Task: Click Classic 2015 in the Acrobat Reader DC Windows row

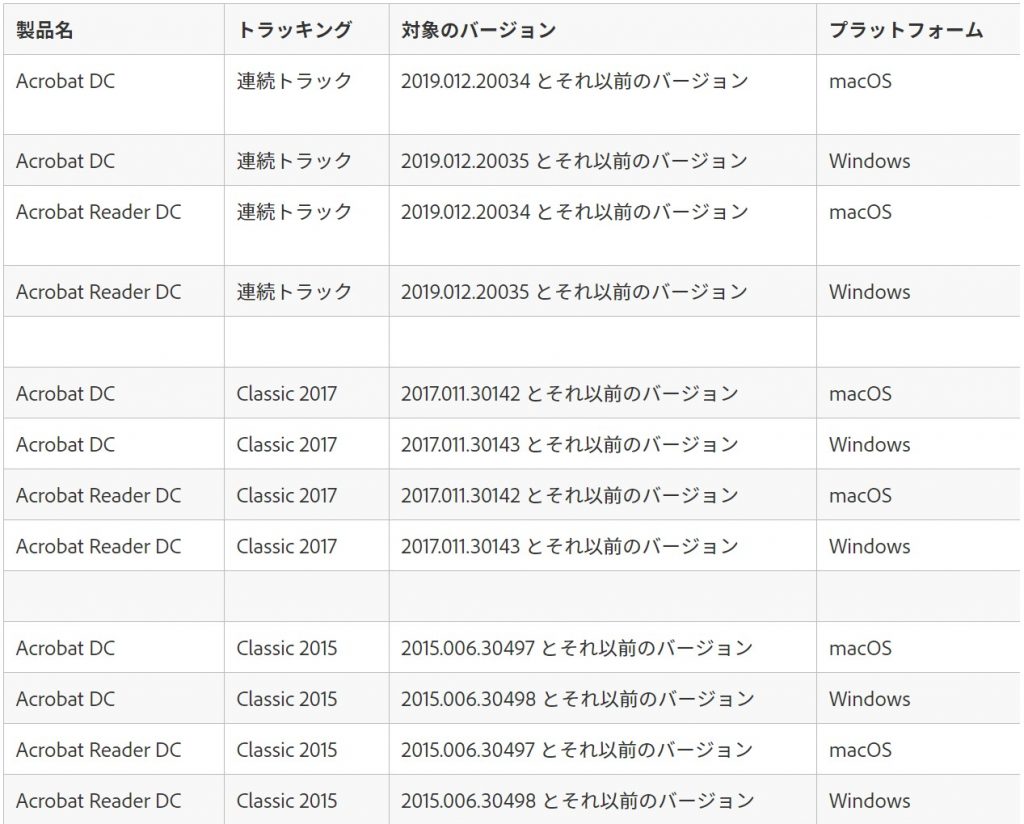Action: pos(287,800)
